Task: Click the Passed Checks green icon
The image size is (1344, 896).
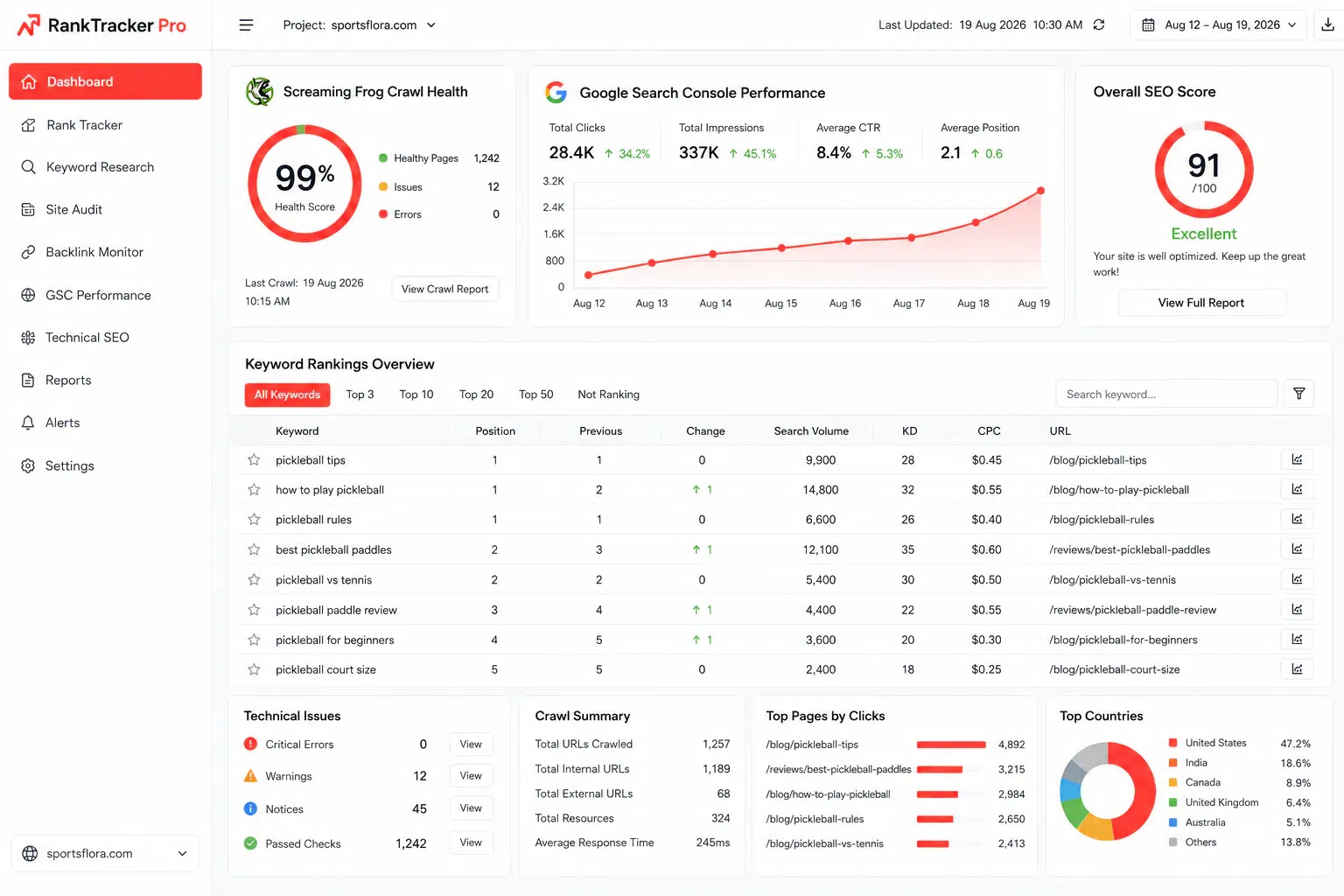Action: coord(250,843)
